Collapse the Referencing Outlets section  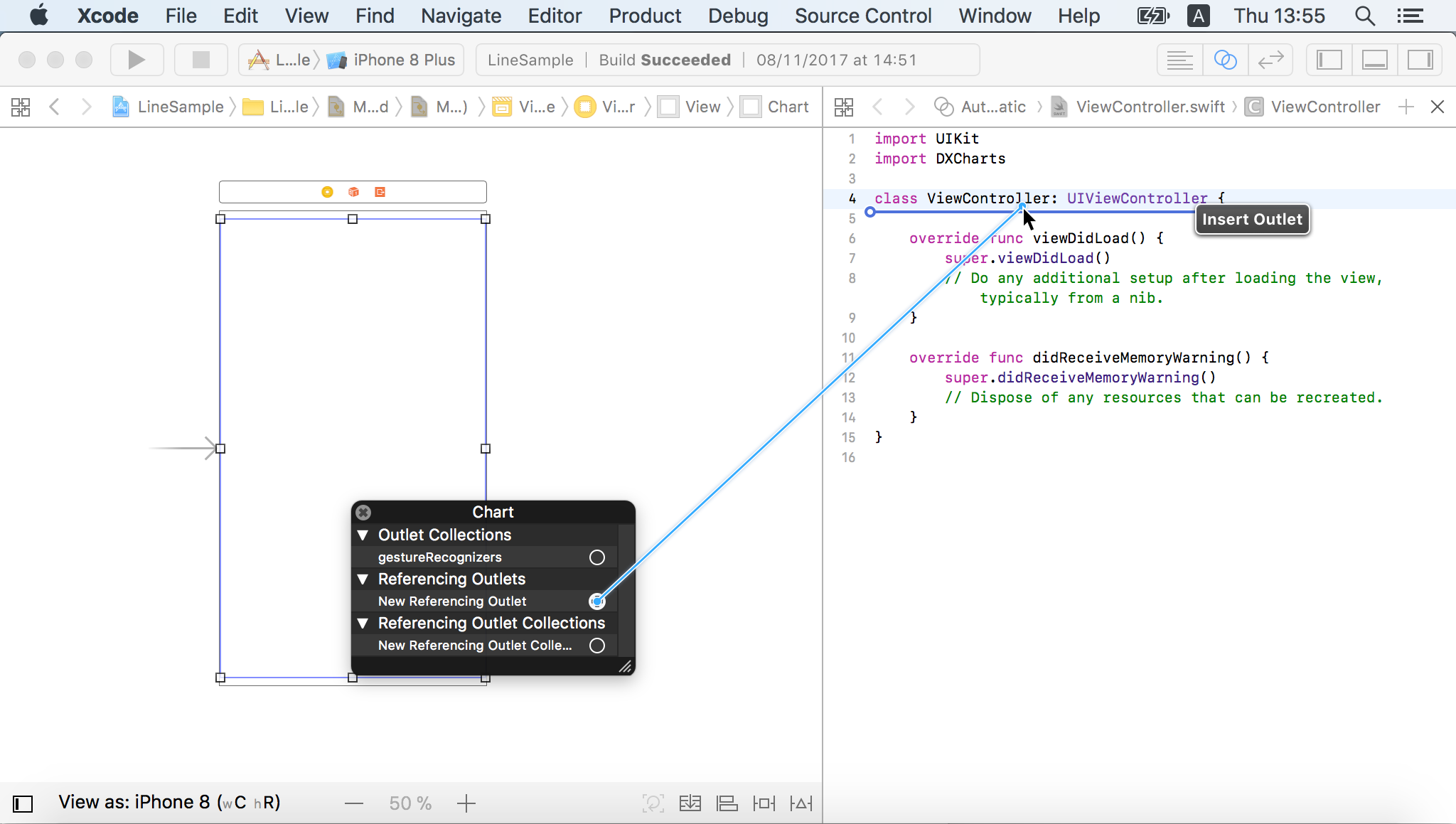(x=363, y=579)
